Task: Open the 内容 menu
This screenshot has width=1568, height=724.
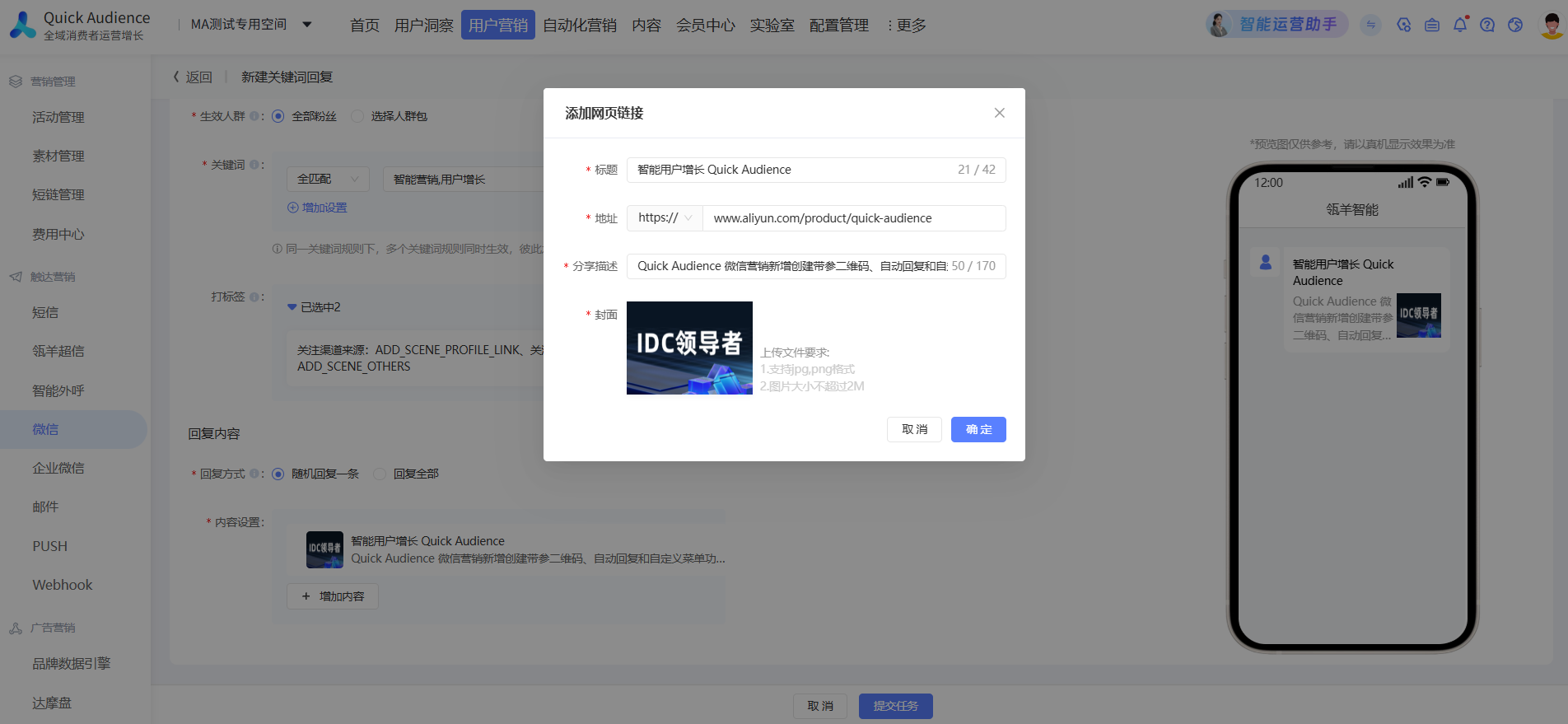Action: click(x=646, y=26)
